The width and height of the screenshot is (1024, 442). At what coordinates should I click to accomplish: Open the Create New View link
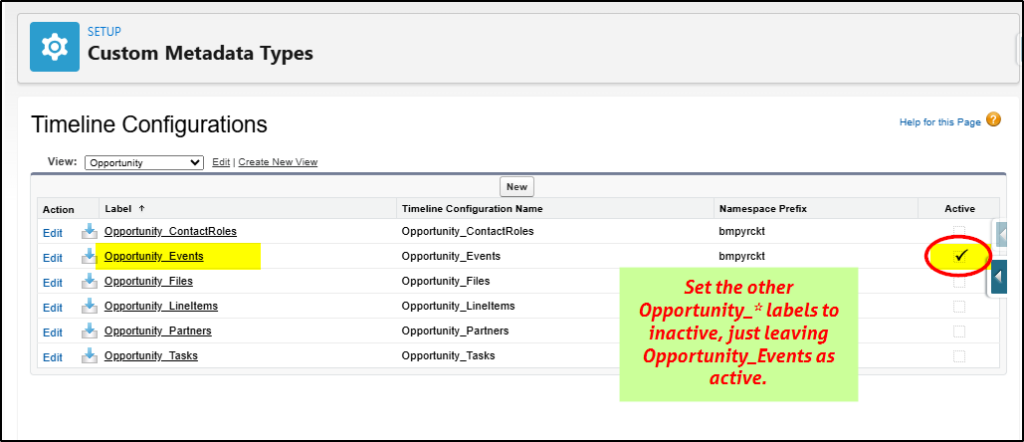pos(278,162)
